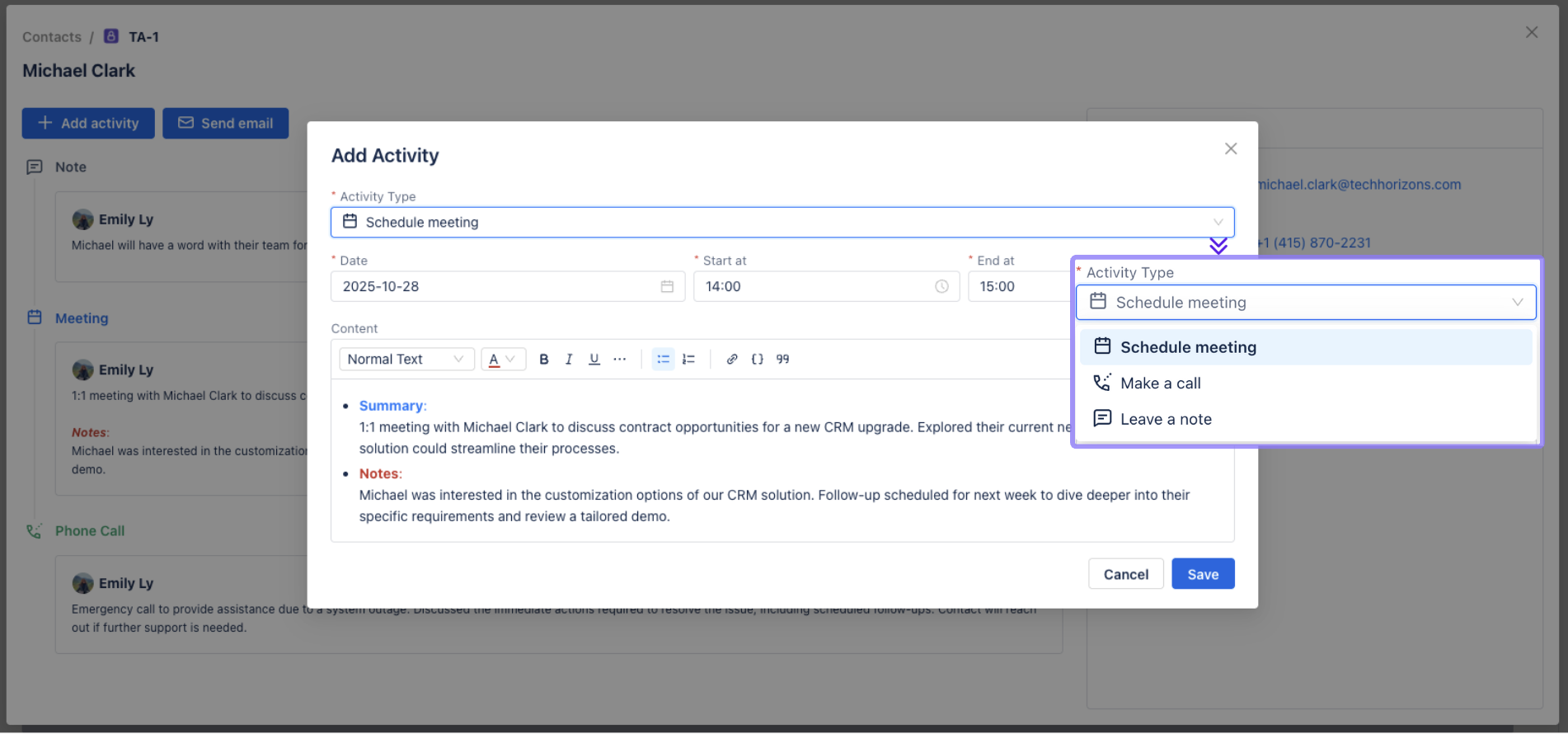Open more formatting options ellipsis
The width and height of the screenshot is (1568, 734).
coord(620,360)
